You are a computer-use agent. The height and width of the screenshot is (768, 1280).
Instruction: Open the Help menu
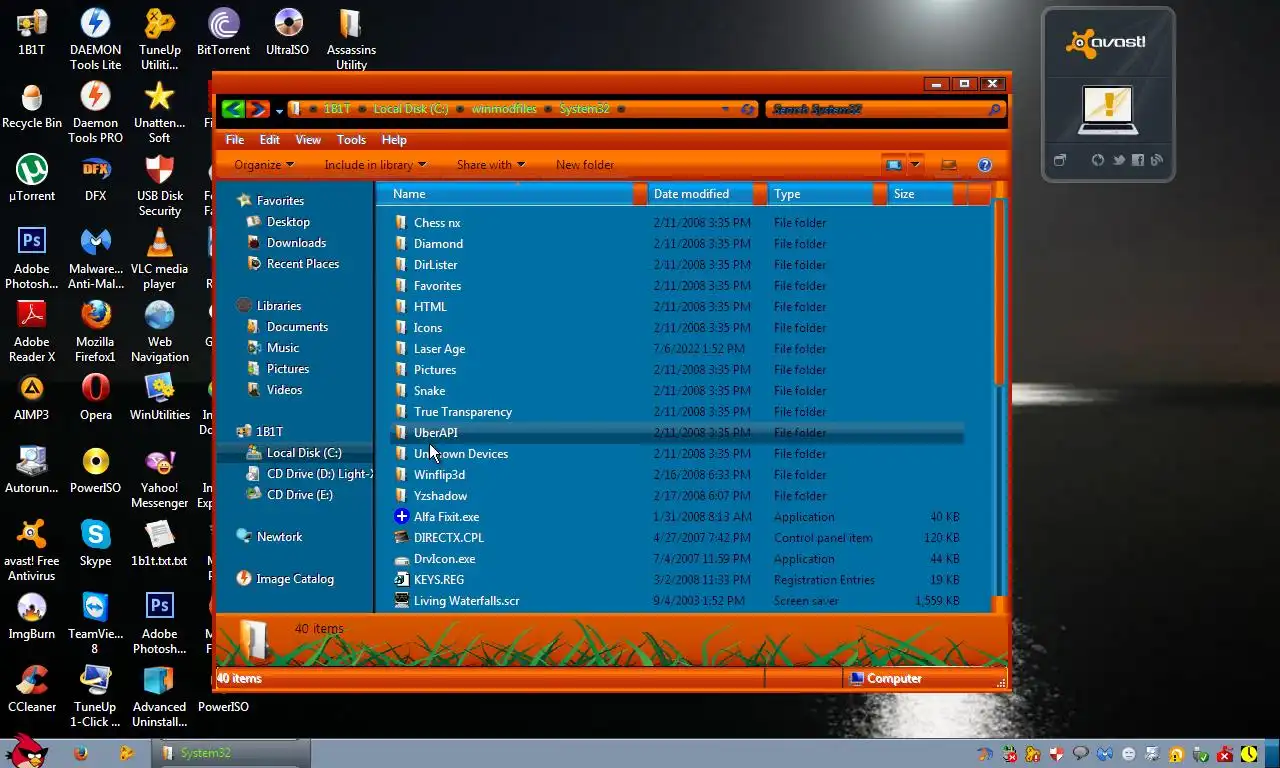[394, 140]
